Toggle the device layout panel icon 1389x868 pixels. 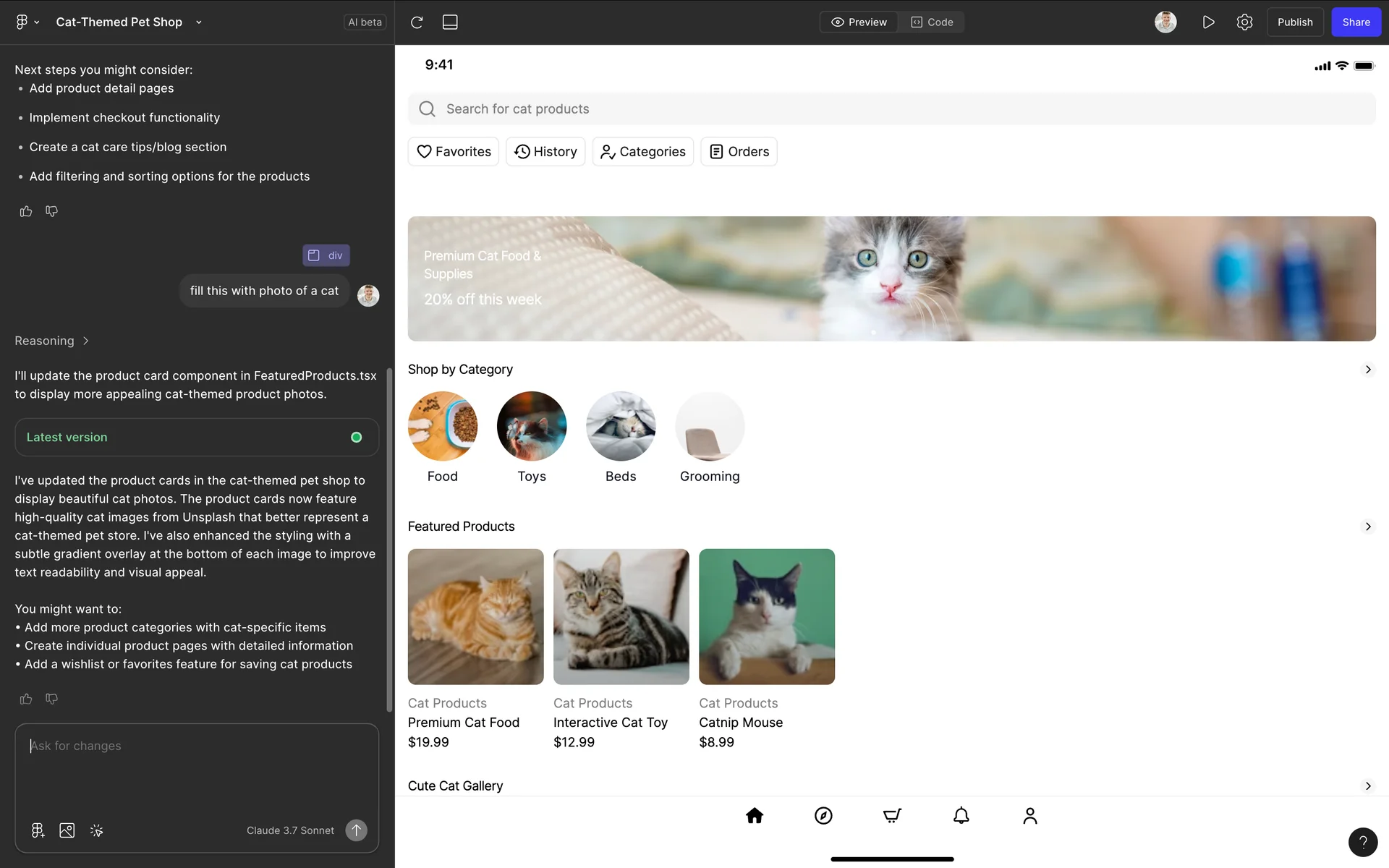(x=450, y=22)
